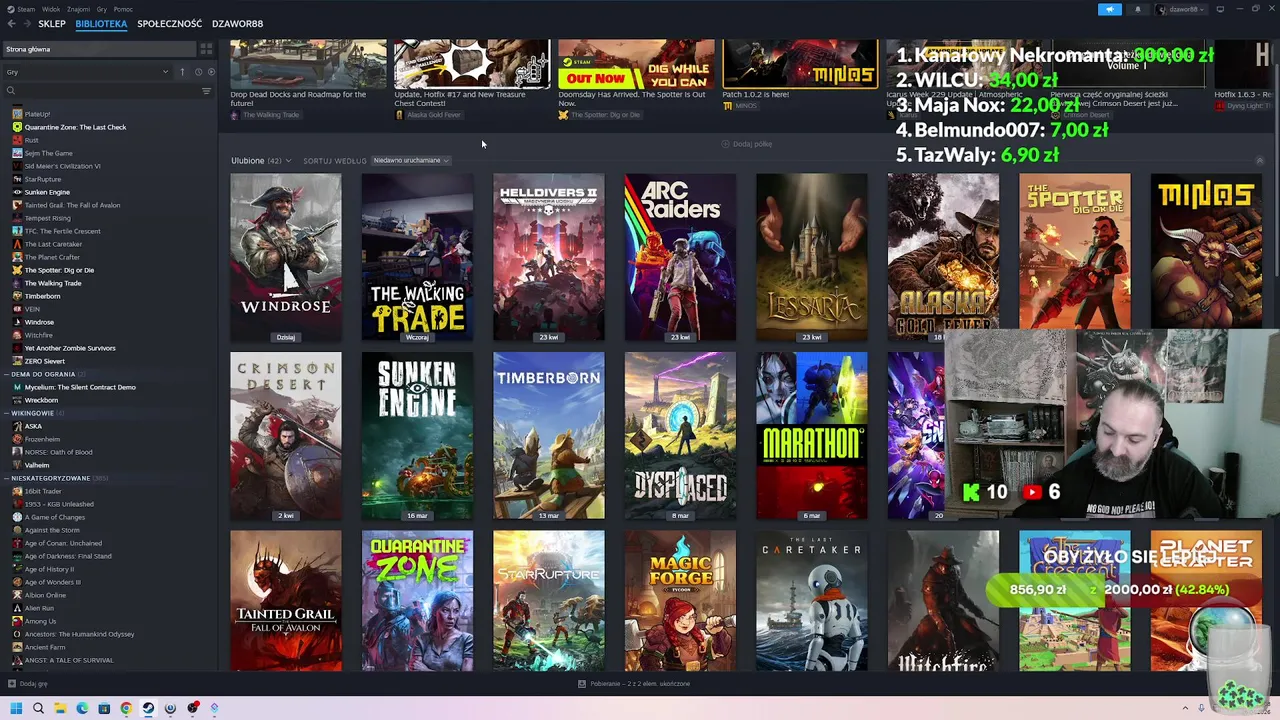Open the Lessaria game cover
Image resolution: width=1280 pixels, height=720 pixels.
click(x=812, y=257)
